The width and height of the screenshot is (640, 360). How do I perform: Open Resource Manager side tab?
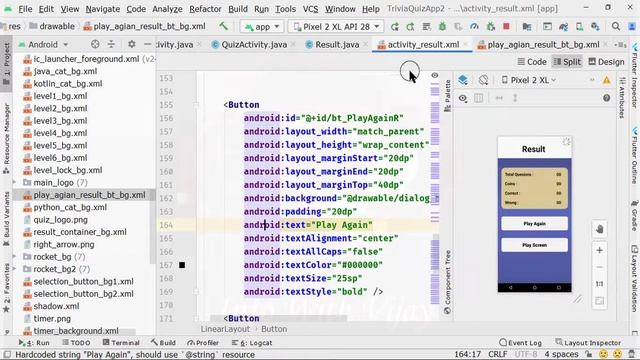pos(6,139)
